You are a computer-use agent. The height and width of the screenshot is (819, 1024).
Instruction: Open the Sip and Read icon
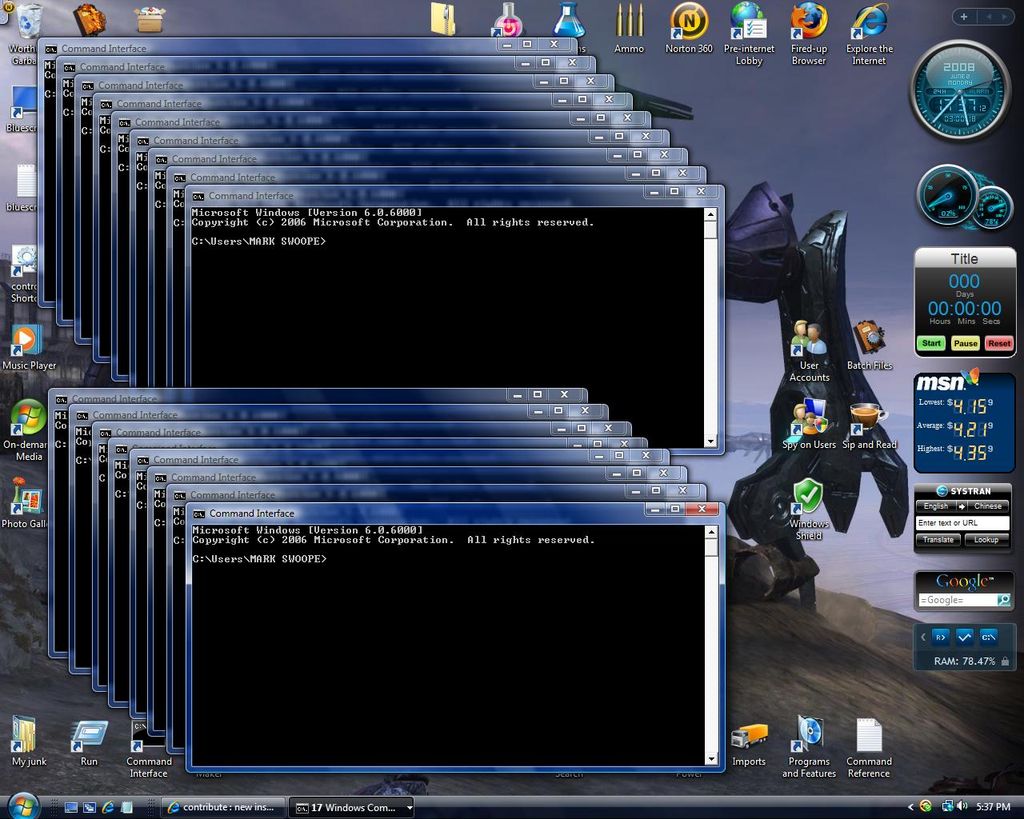point(869,426)
